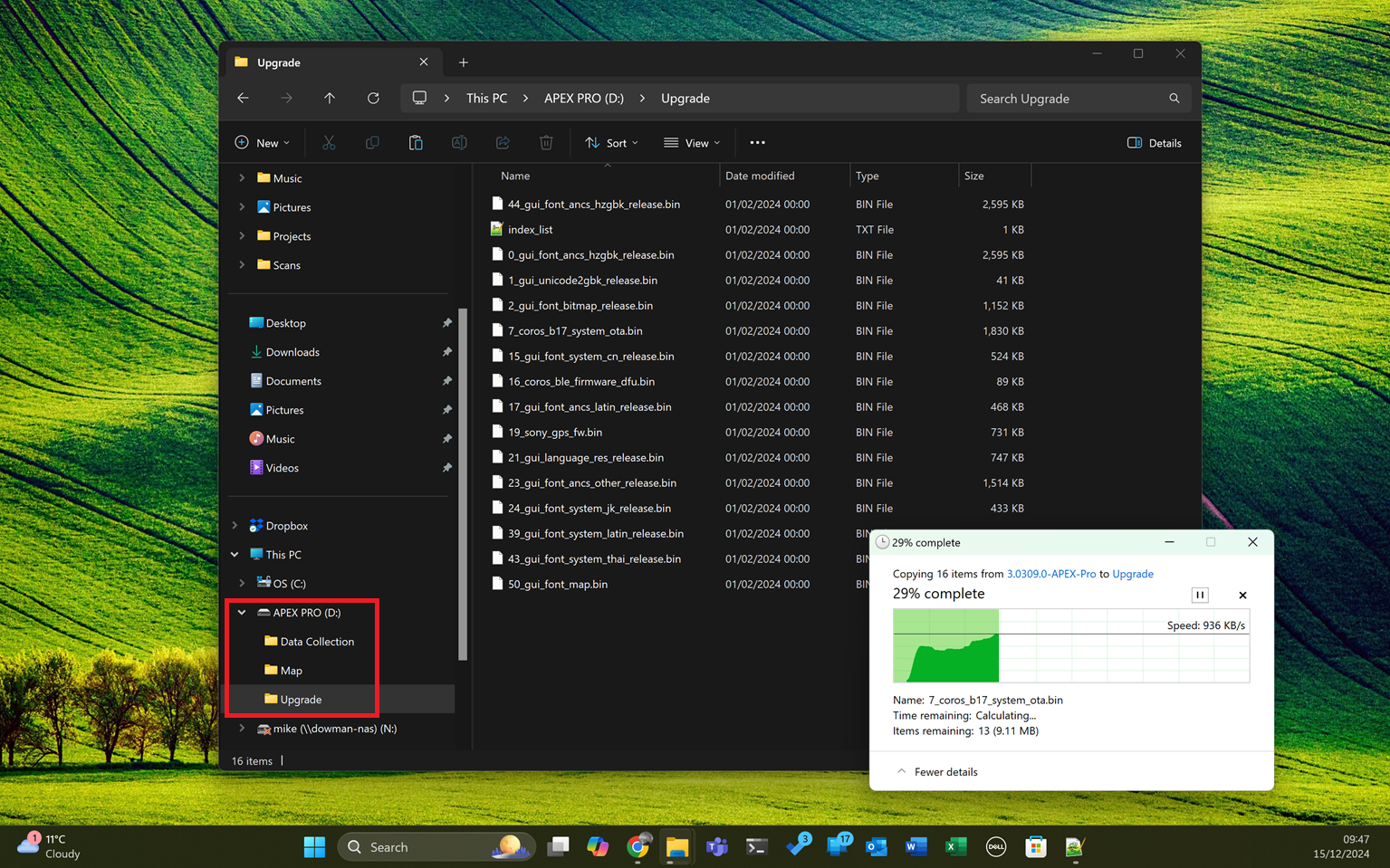Viewport: 1390px width, 868px height.
Task: Unpin Videos from Quick access
Action: 446,468
